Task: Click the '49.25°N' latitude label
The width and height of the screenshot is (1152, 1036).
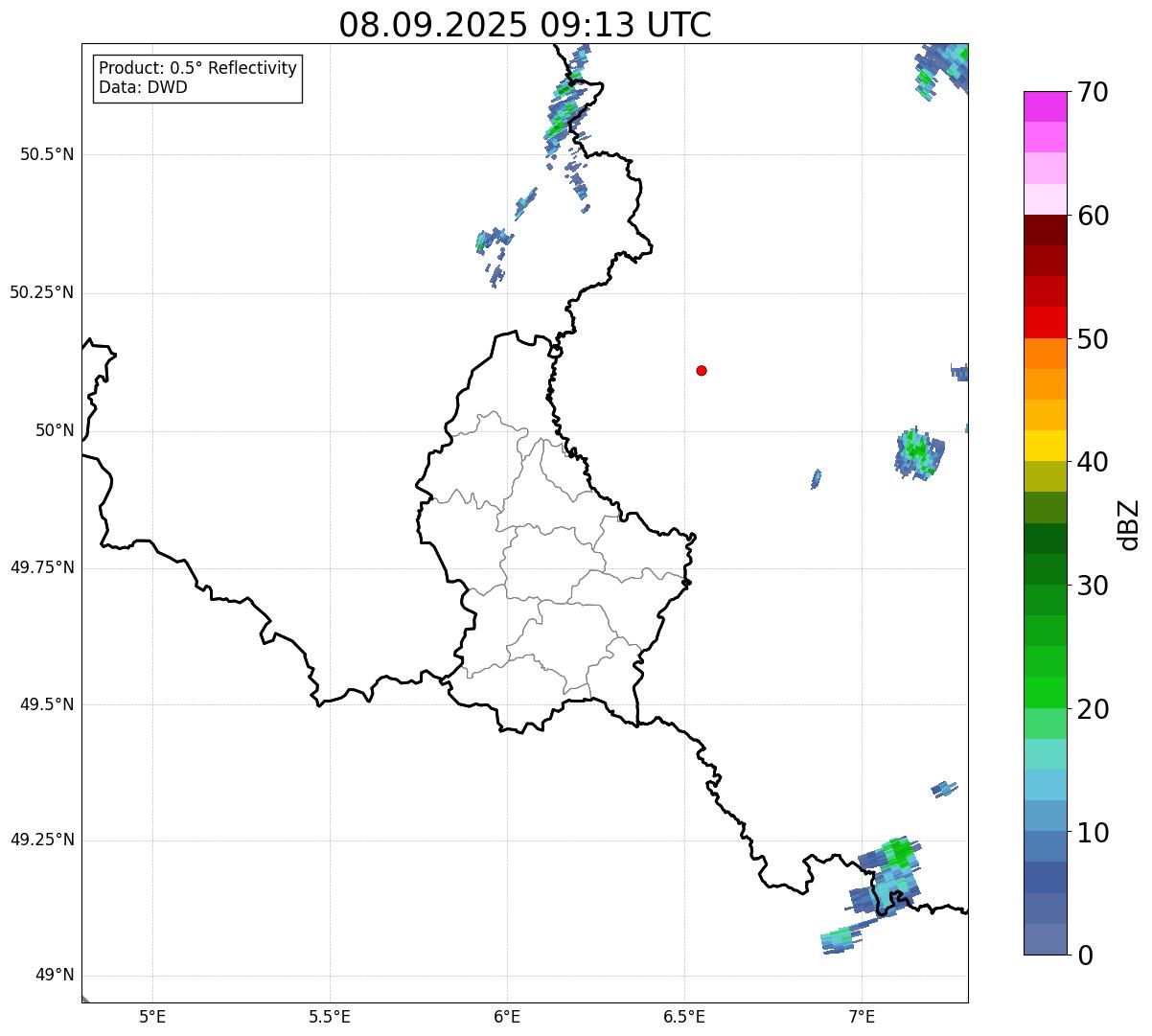Action: click(42, 840)
